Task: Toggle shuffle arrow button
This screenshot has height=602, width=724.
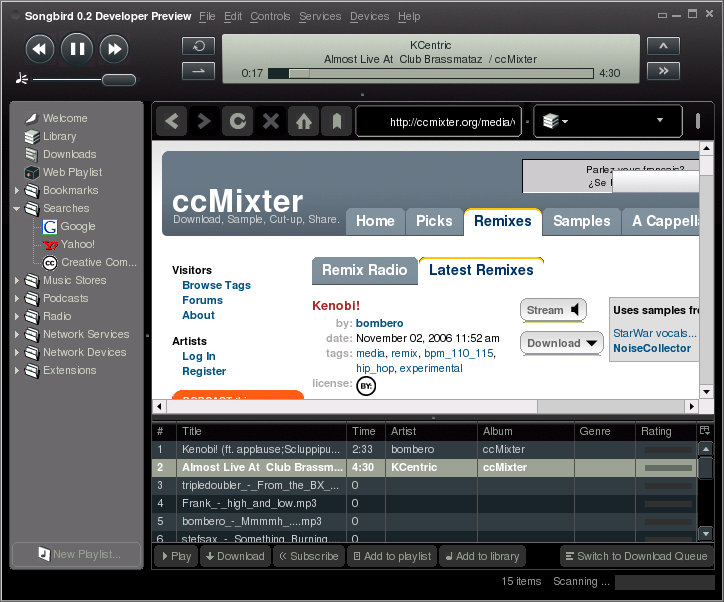Action: coord(199,71)
